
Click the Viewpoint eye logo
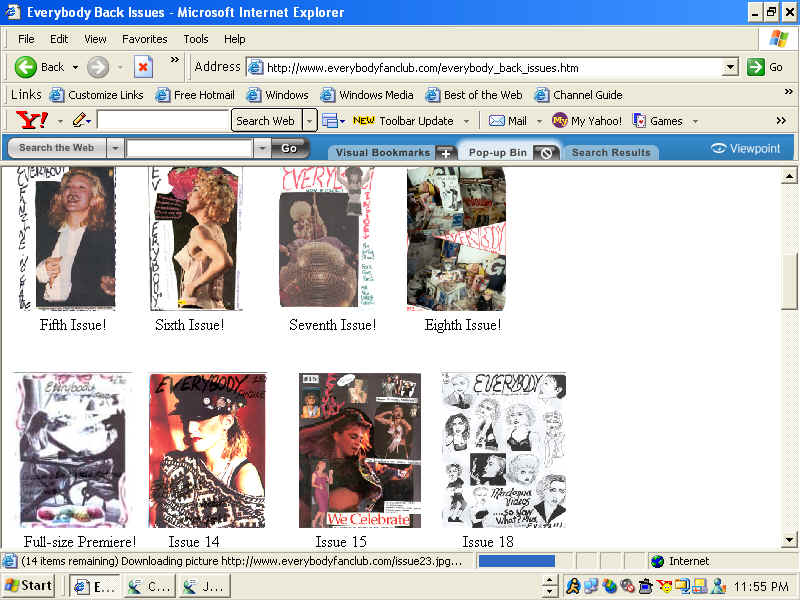coord(718,148)
